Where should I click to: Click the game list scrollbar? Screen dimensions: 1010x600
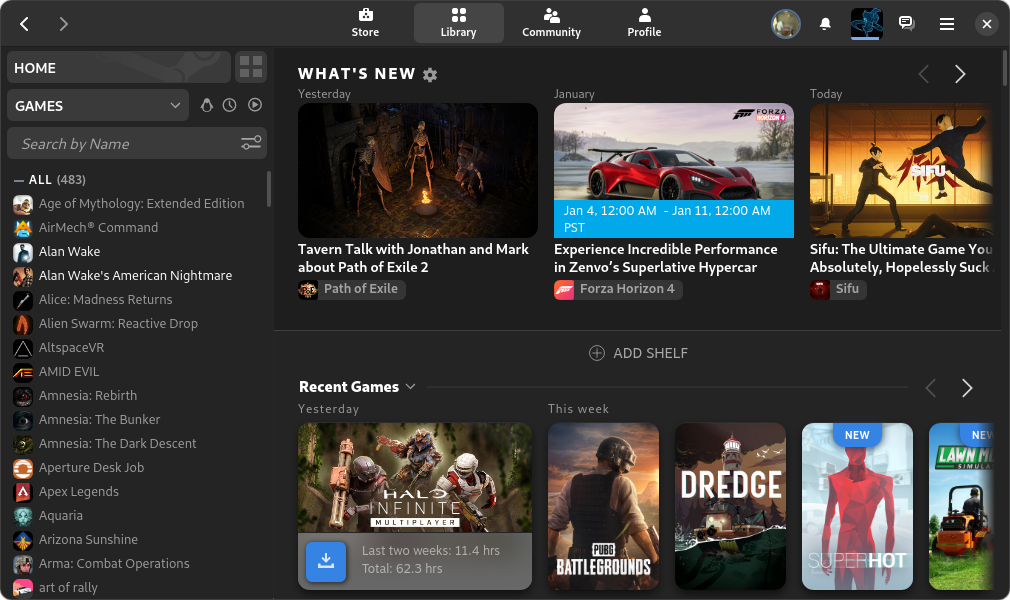[269, 189]
